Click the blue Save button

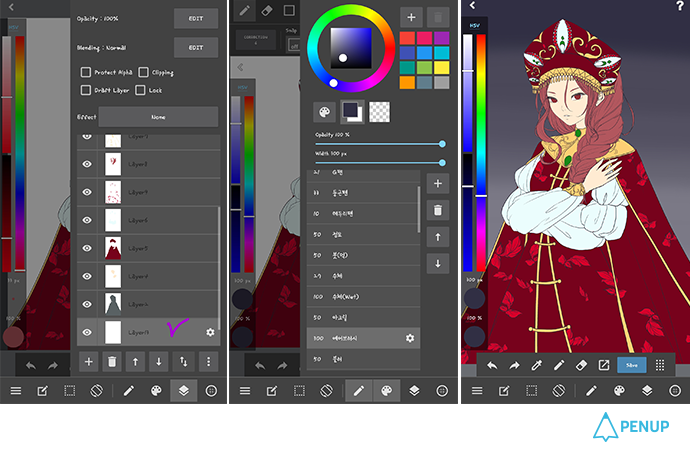(631, 365)
